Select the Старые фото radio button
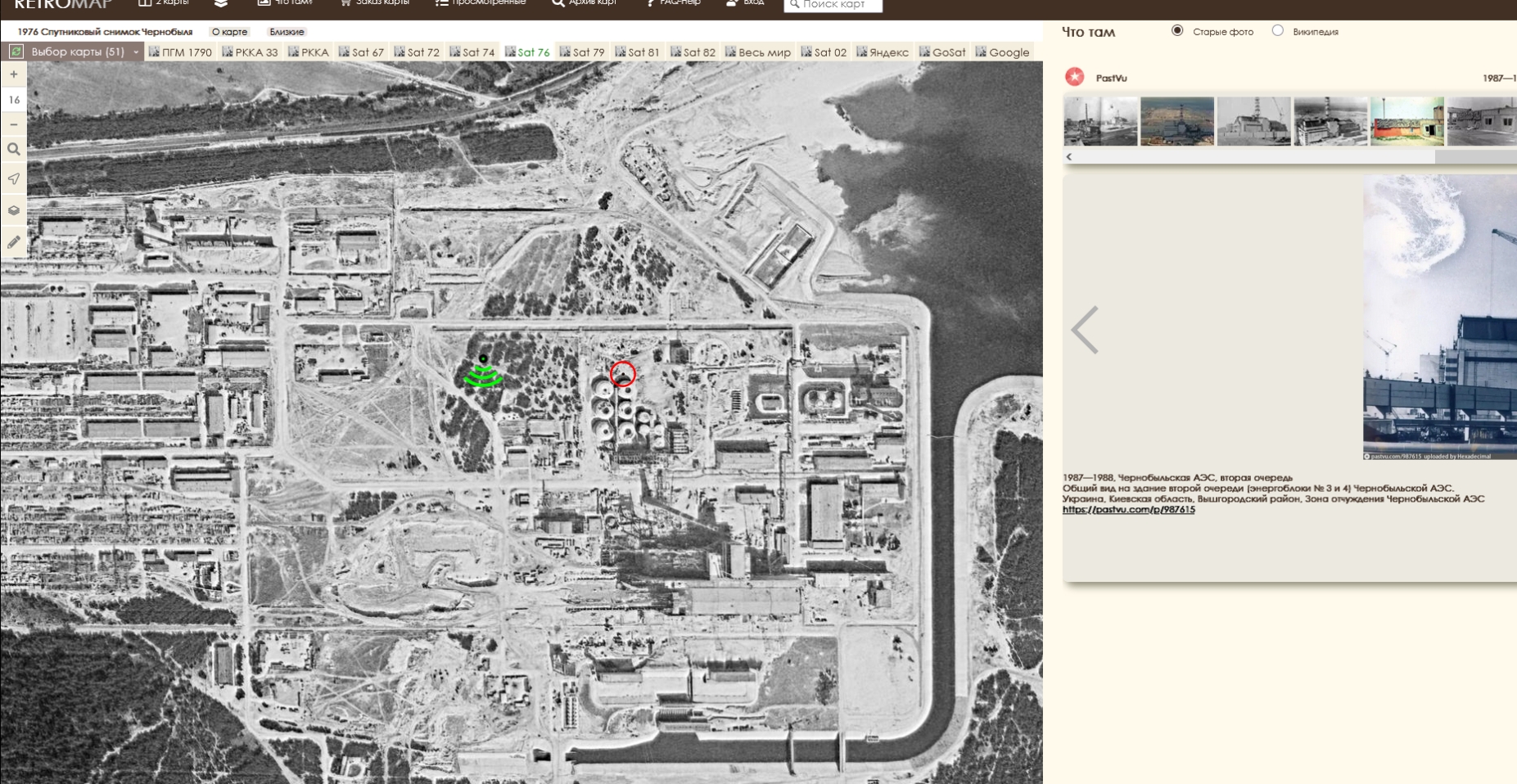Viewport: 1517px width, 784px height. tap(1177, 31)
